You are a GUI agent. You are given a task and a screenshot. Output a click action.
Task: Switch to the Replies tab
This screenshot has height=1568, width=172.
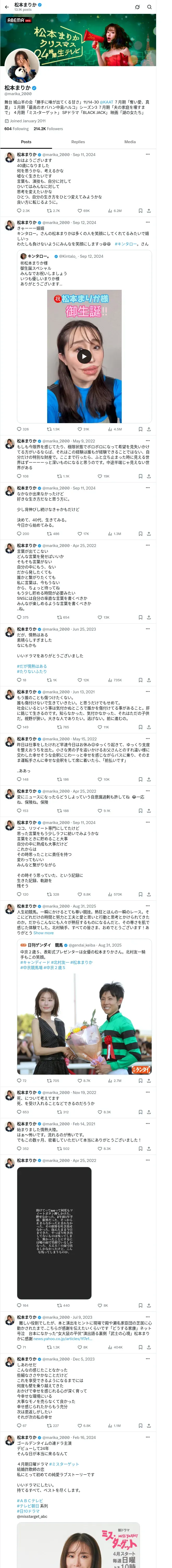78,142
